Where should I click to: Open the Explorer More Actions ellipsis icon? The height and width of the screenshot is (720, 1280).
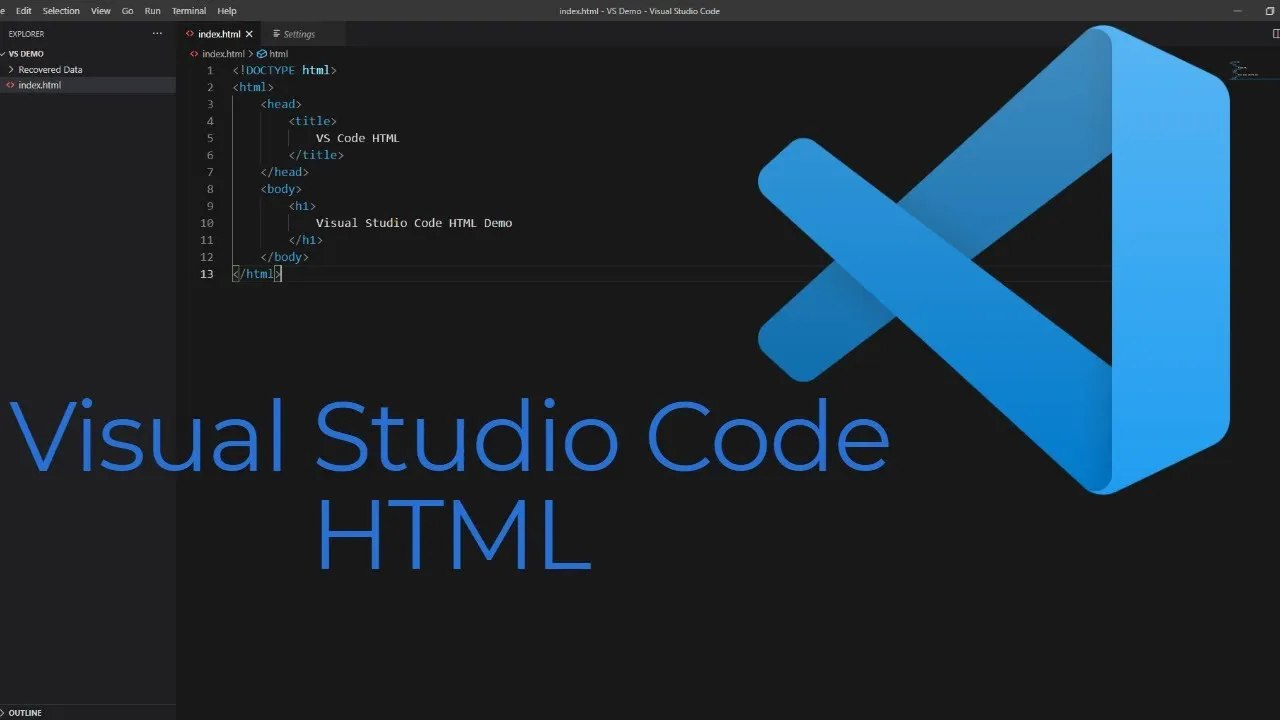pyautogui.click(x=156, y=33)
